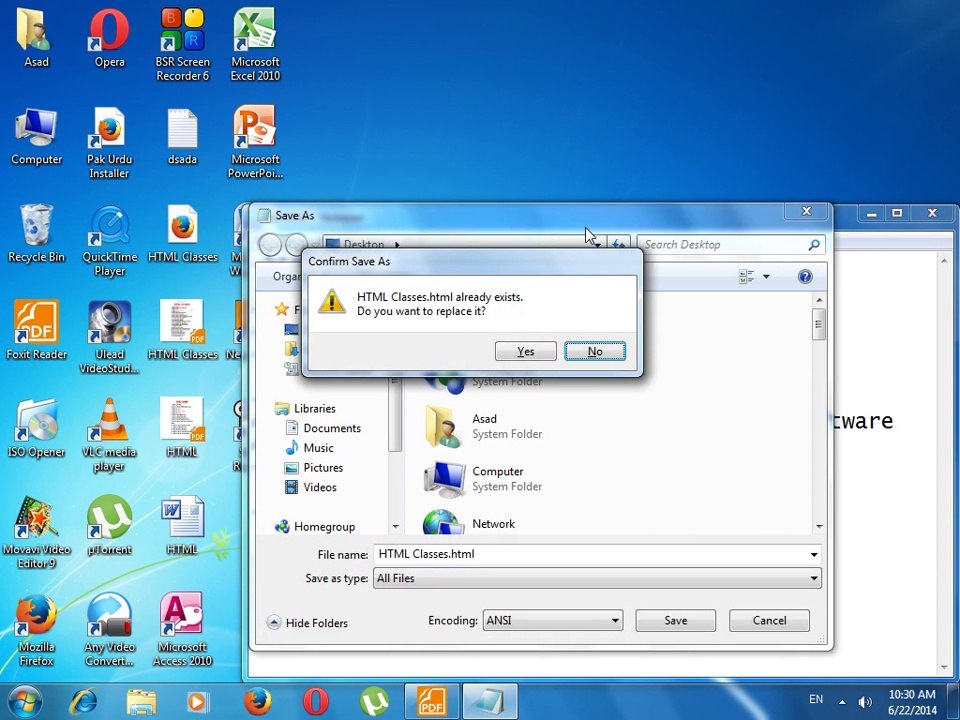Open Windows Explorer from taskbar
The height and width of the screenshot is (720, 960).
pyautogui.click(x=141, y=702)
